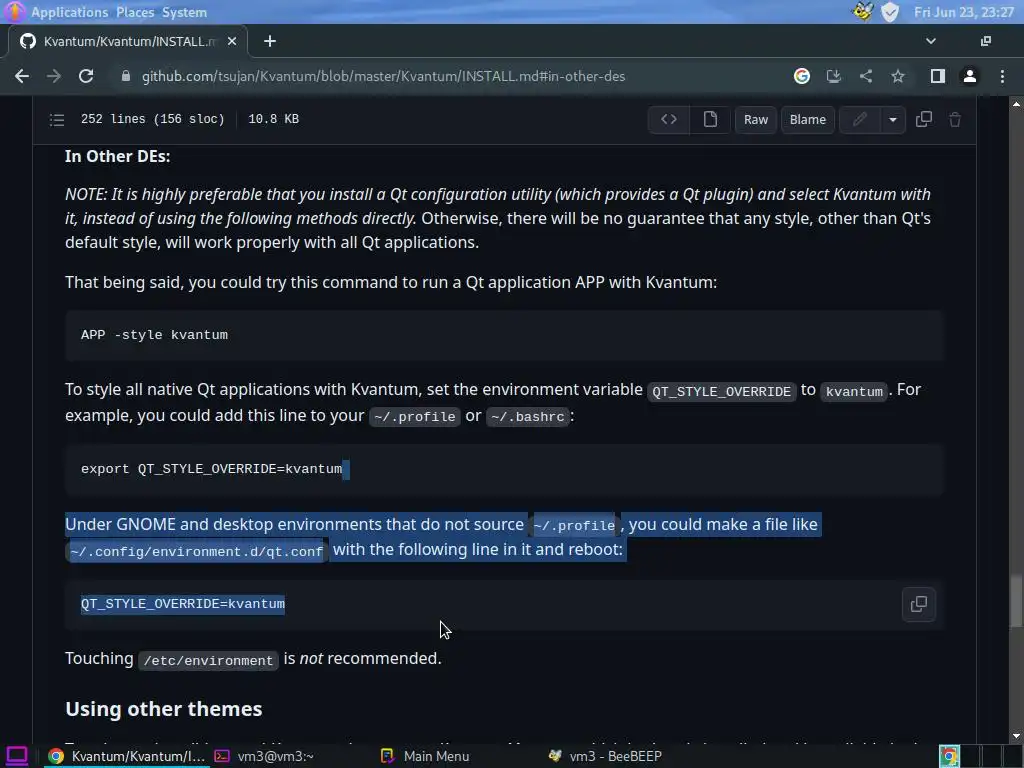This screenshot has height=768, width=1024.
Task: Select the Kvantum/INSTALL.md browser tab
Action: tap(128, 41)
